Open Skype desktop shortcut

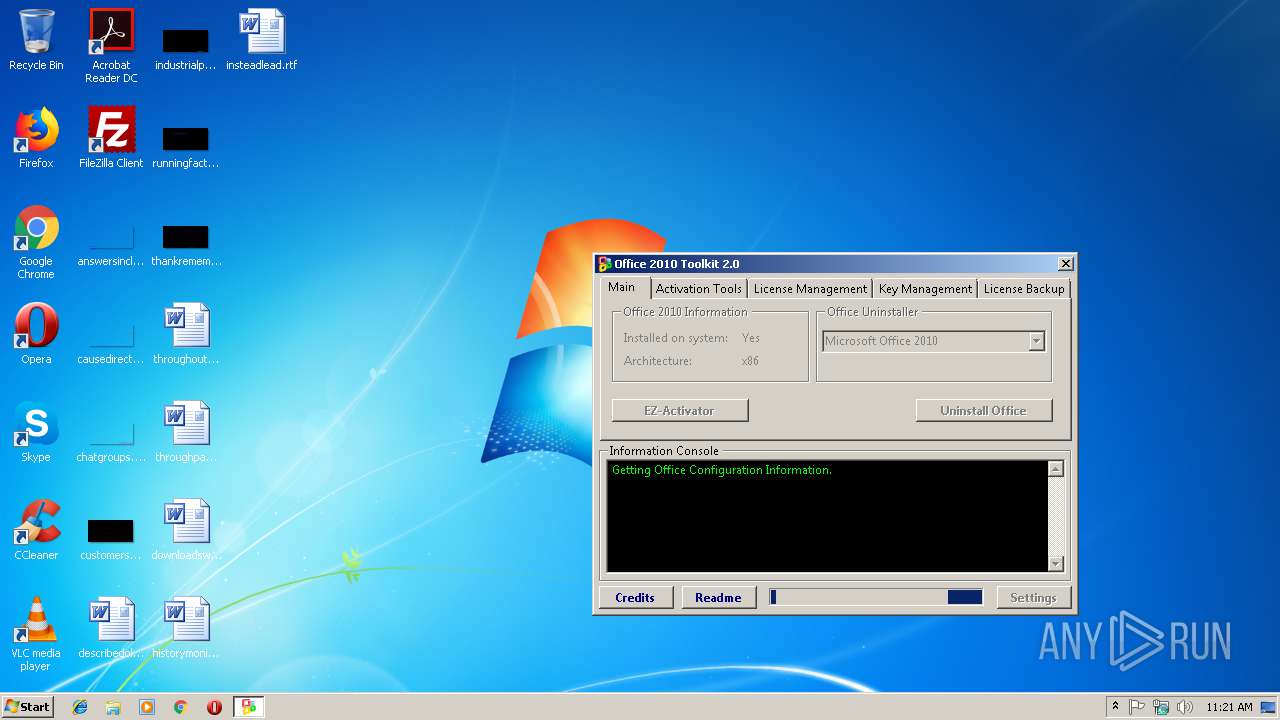pyautogui.click(x=36, y=433)
